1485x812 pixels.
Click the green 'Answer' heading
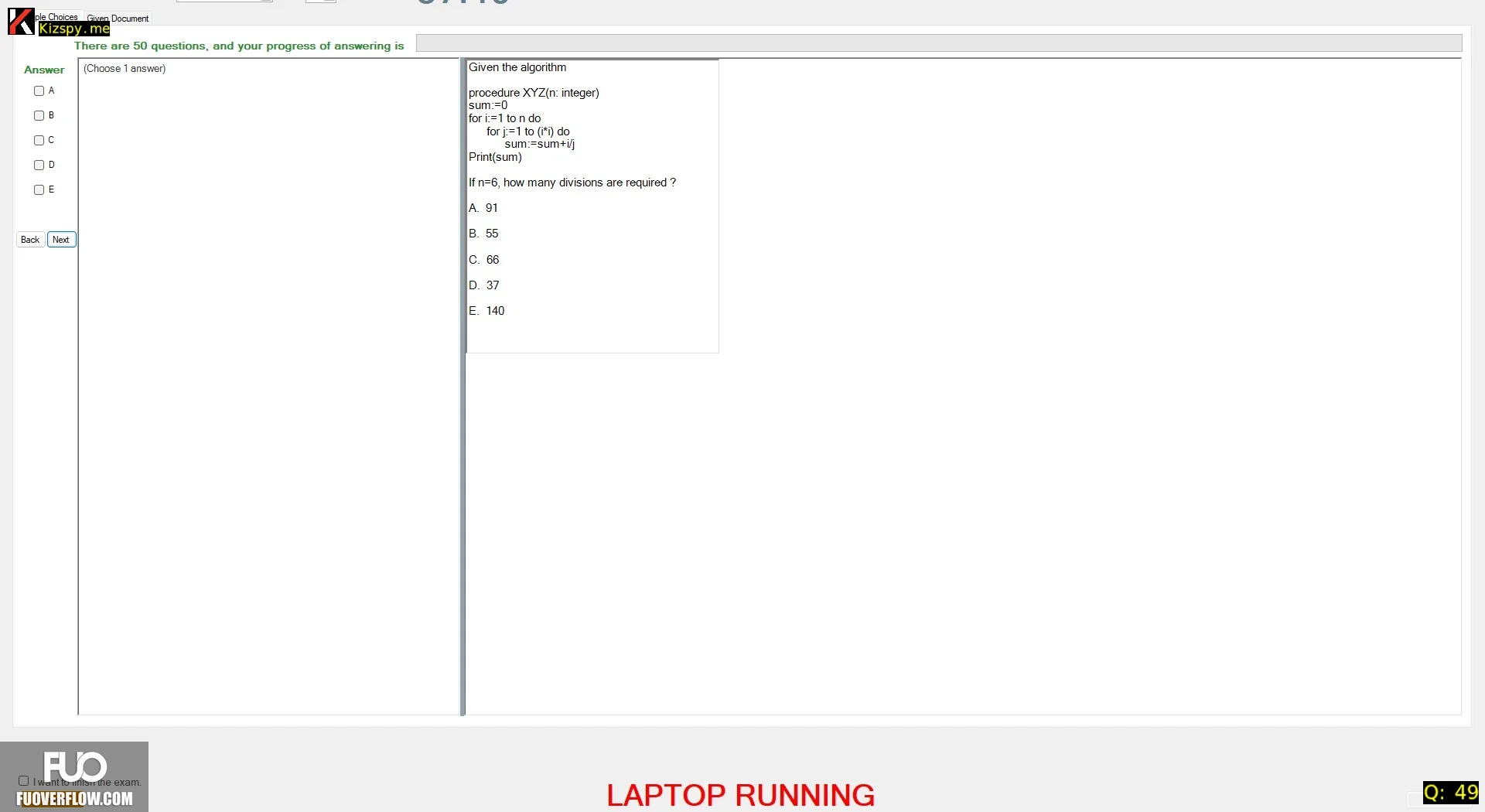tap(44, 70)
